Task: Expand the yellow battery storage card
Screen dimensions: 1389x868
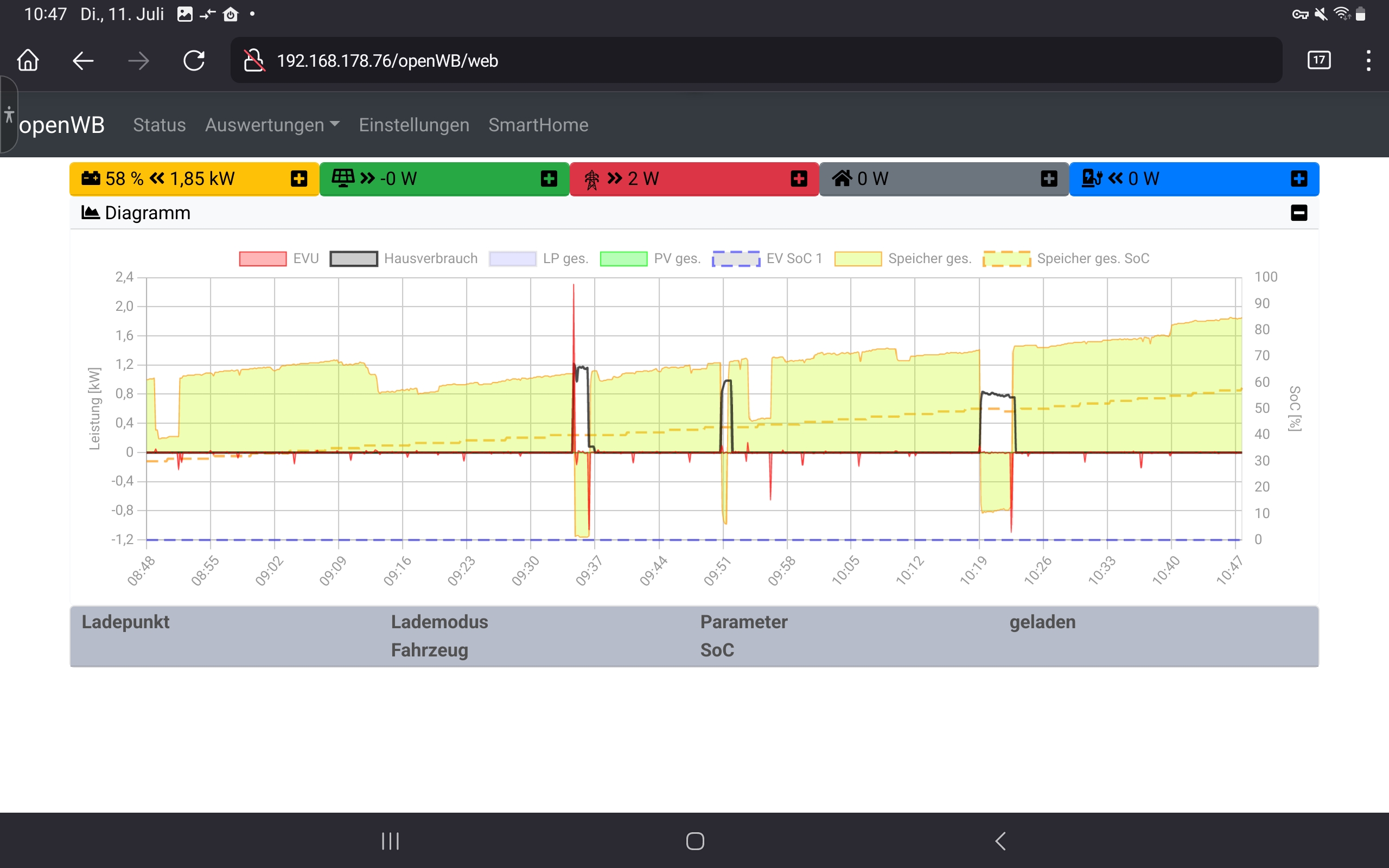Action: [298, 178]
